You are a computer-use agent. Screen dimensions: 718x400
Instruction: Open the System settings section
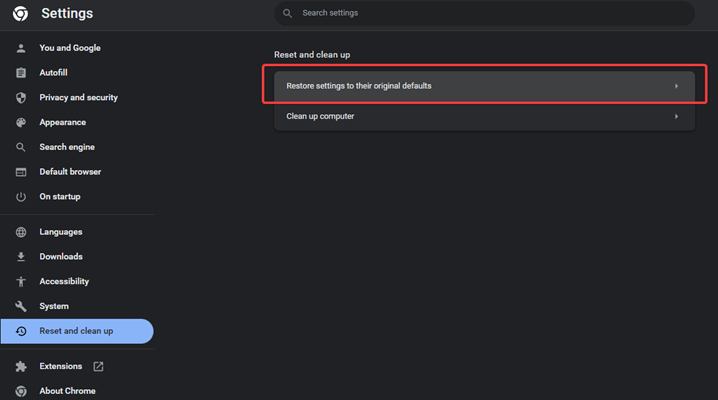point(54,306)
